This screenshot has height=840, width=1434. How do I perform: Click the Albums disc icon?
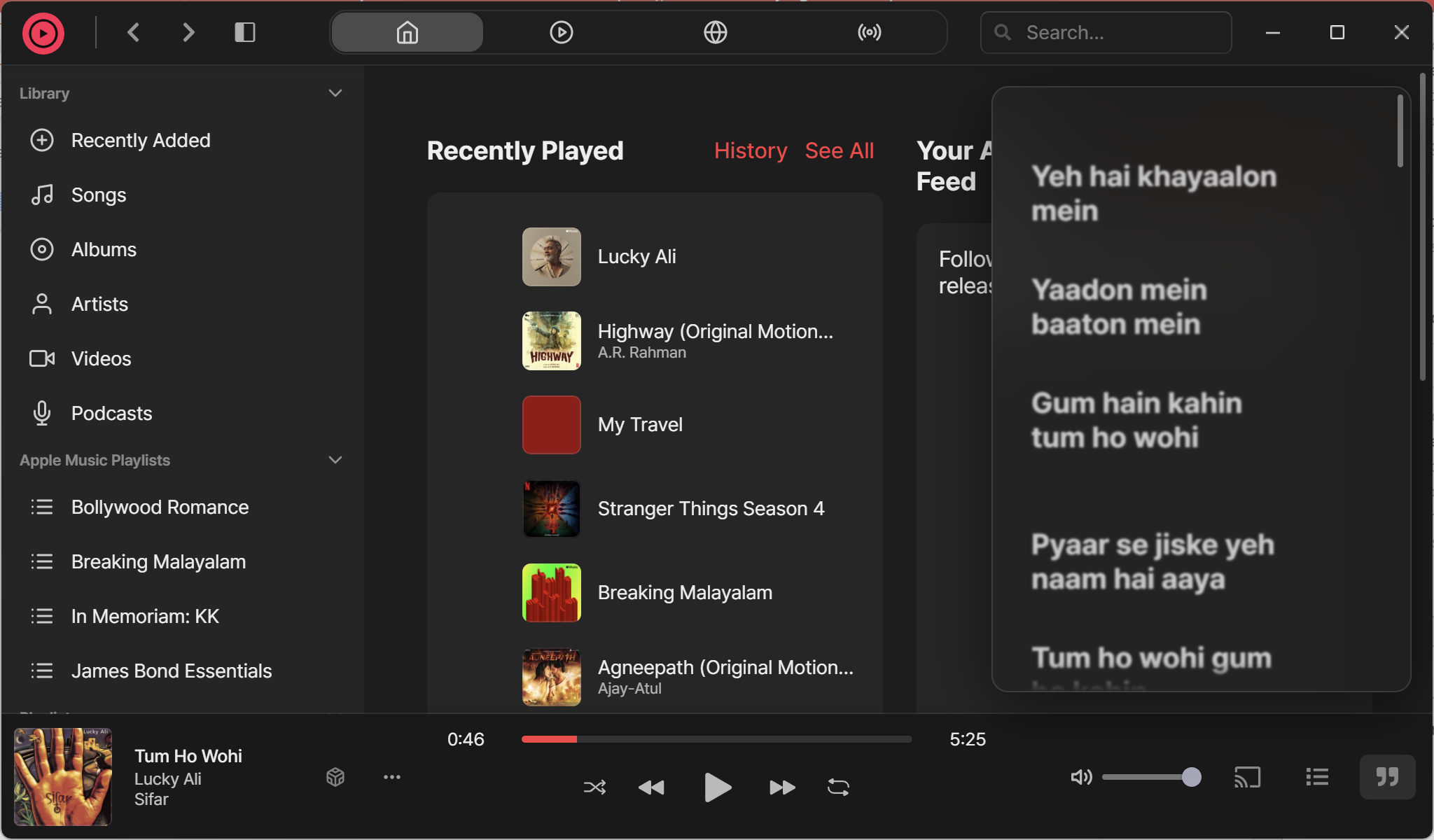tap(42, 249)
